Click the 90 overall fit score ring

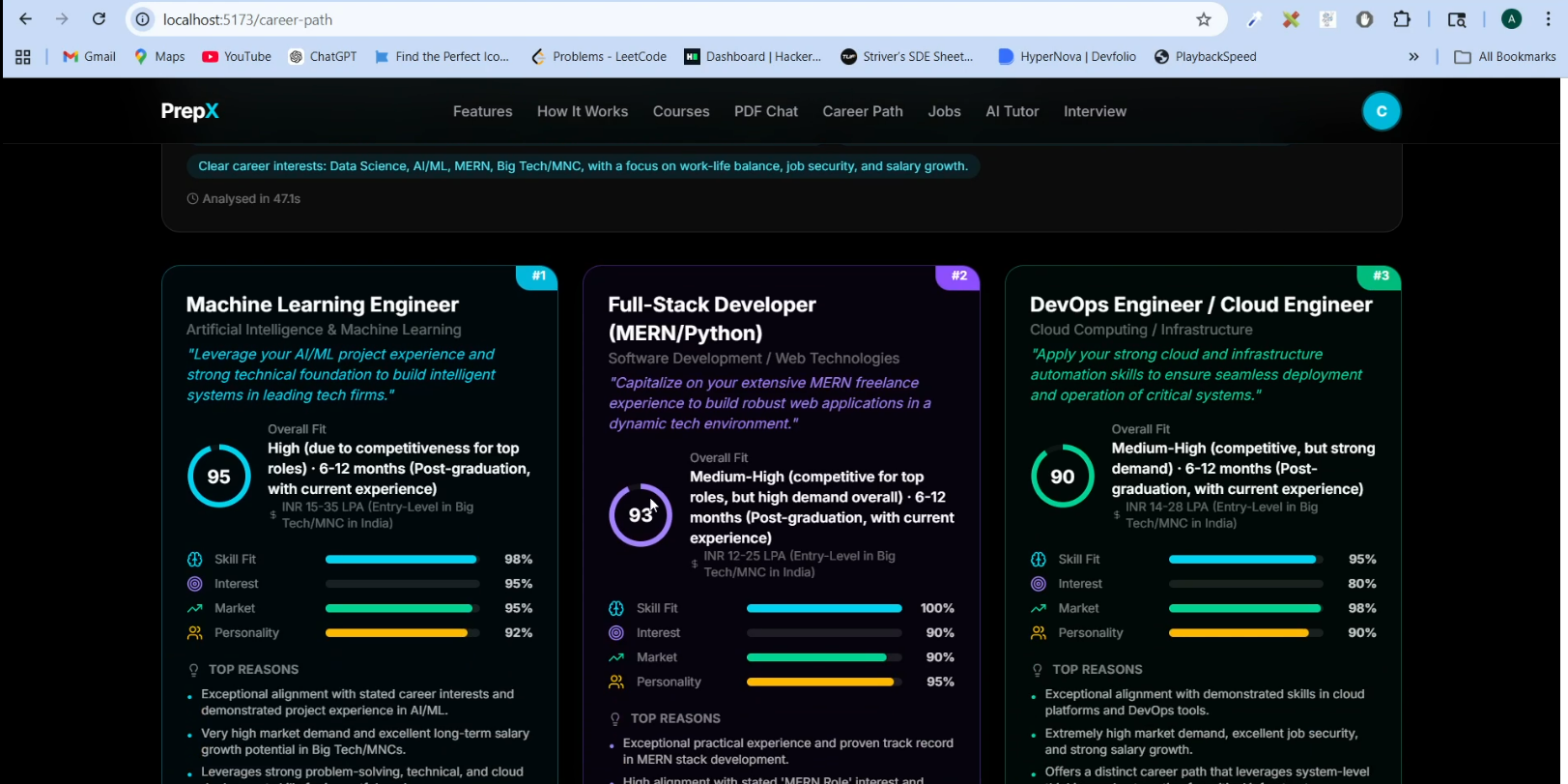(x=1063, y=476)
